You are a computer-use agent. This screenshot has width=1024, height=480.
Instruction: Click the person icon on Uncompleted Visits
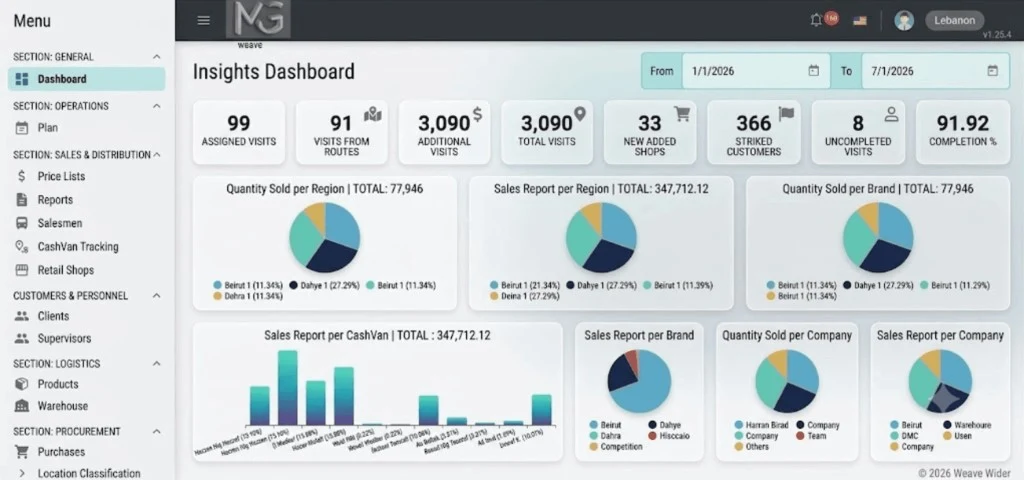(891, 115)
